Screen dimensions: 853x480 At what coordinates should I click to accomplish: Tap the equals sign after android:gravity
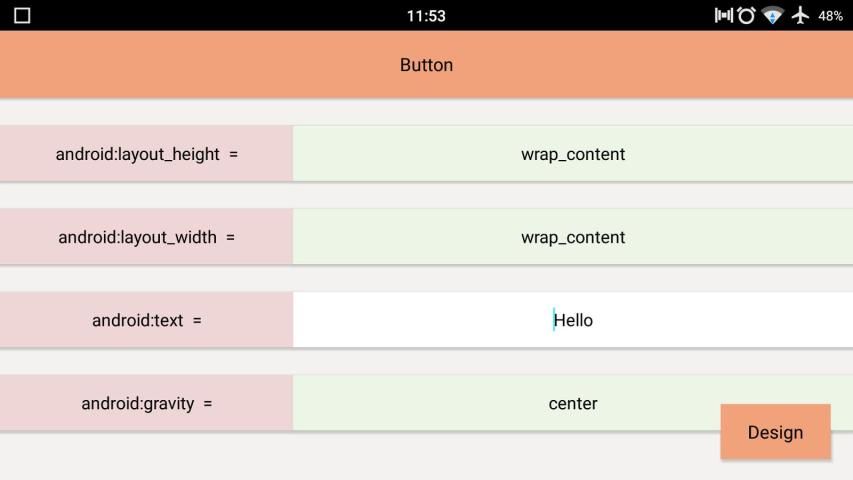click(208, 404)
